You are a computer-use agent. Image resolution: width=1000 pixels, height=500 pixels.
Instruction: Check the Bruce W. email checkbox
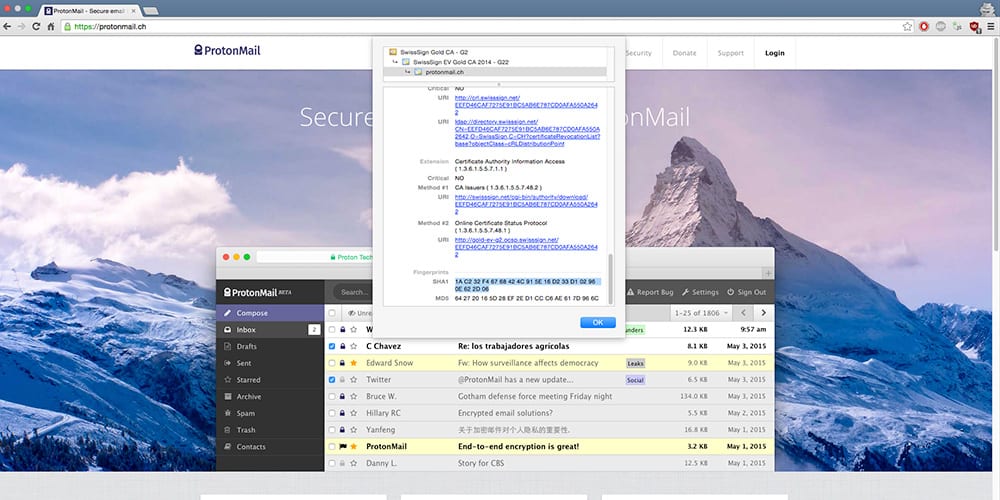[332, 396]
